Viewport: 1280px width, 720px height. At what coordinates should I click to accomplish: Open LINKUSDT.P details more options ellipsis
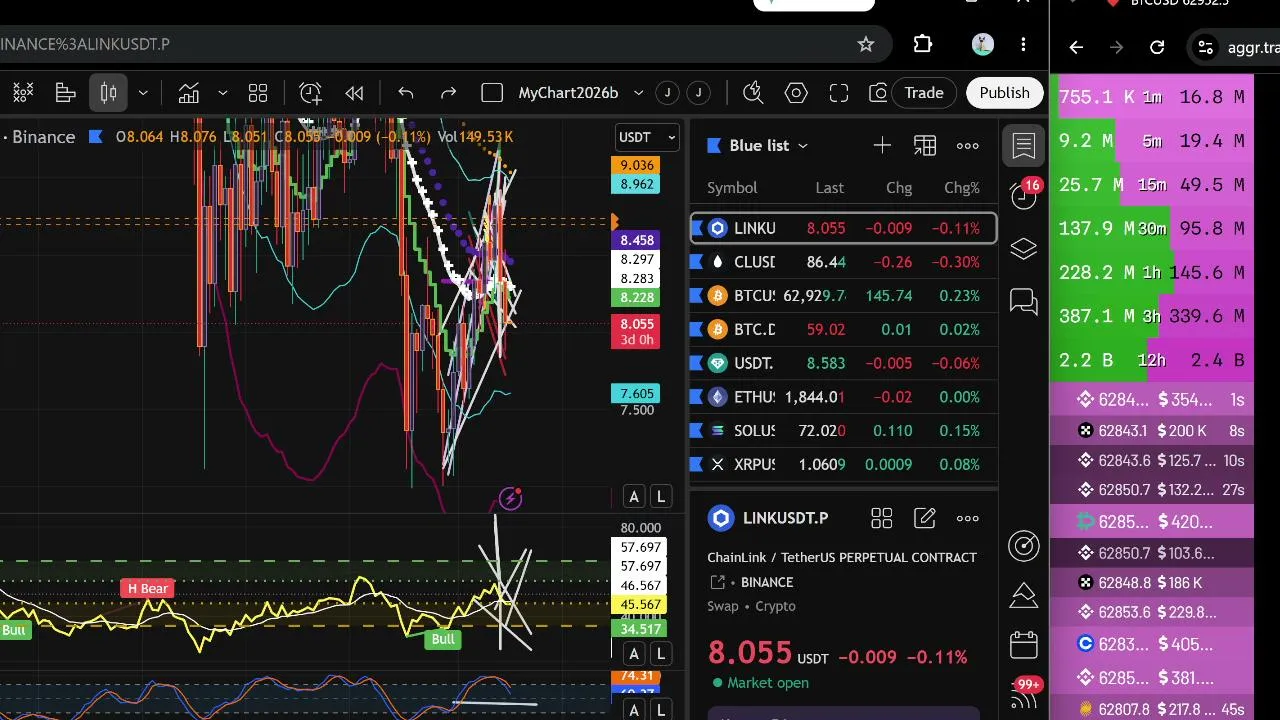point(968,518)
